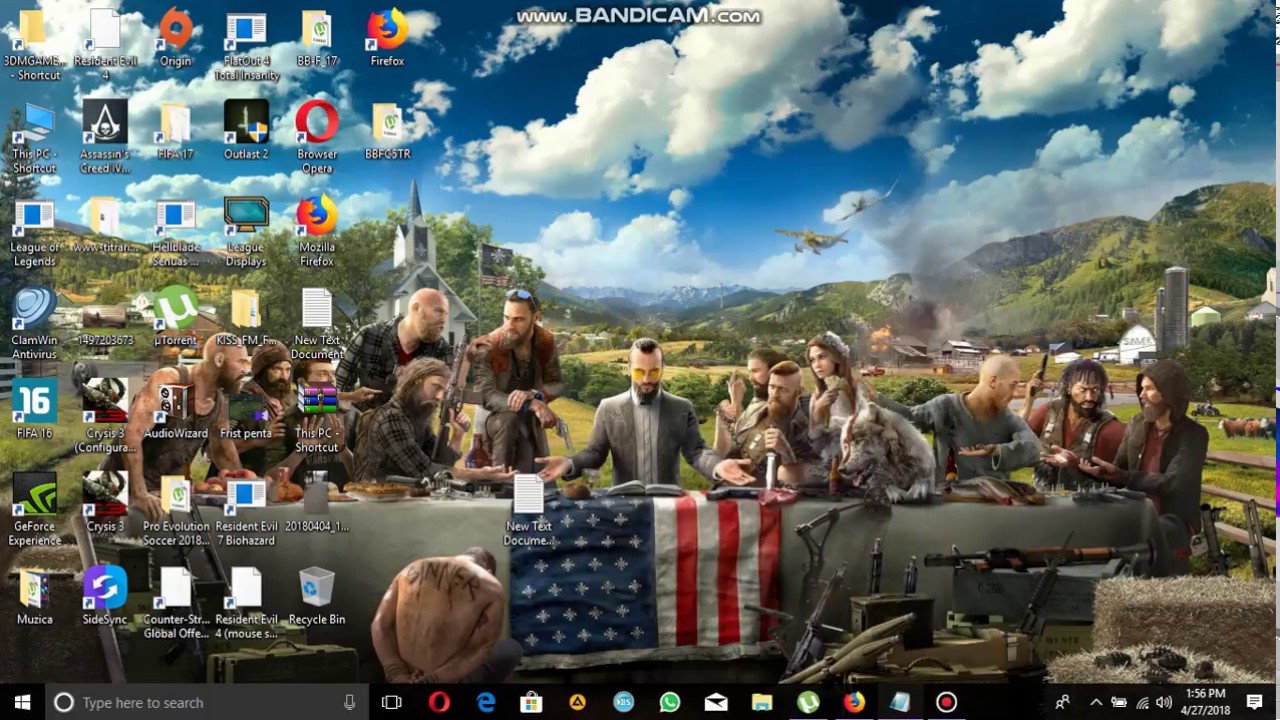Screen dimensions: 1280x720
Task: Launch Microsoft Edge from the taskbar
Action: [486, 702]
